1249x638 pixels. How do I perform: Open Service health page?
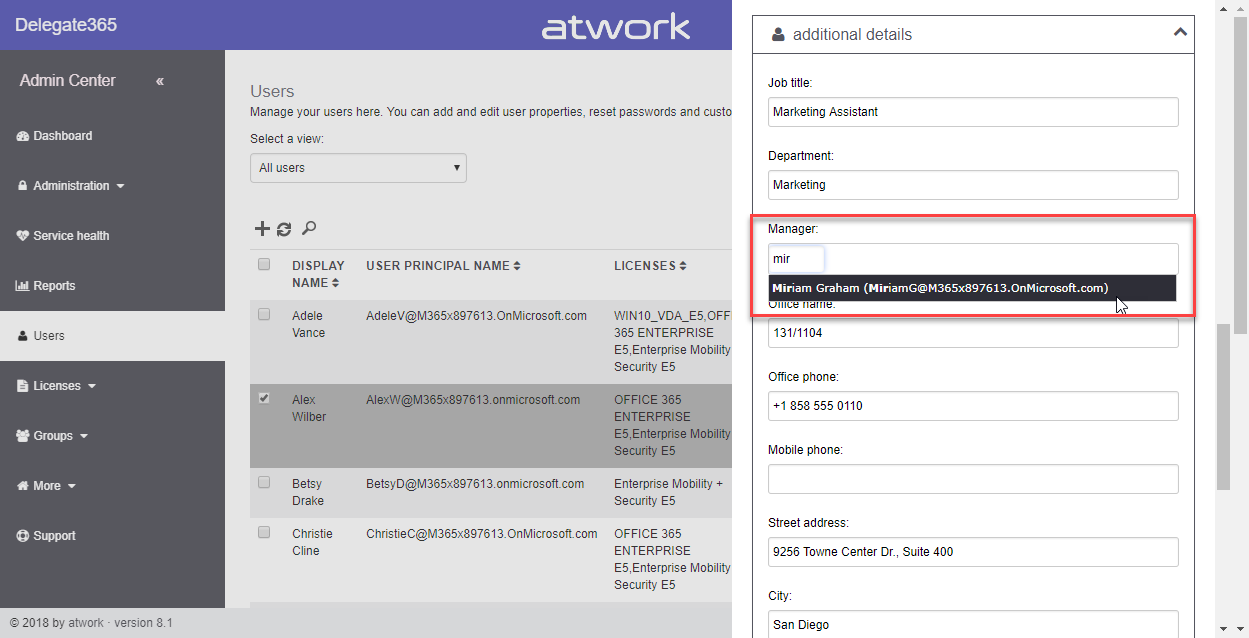(x=70, y=236)
